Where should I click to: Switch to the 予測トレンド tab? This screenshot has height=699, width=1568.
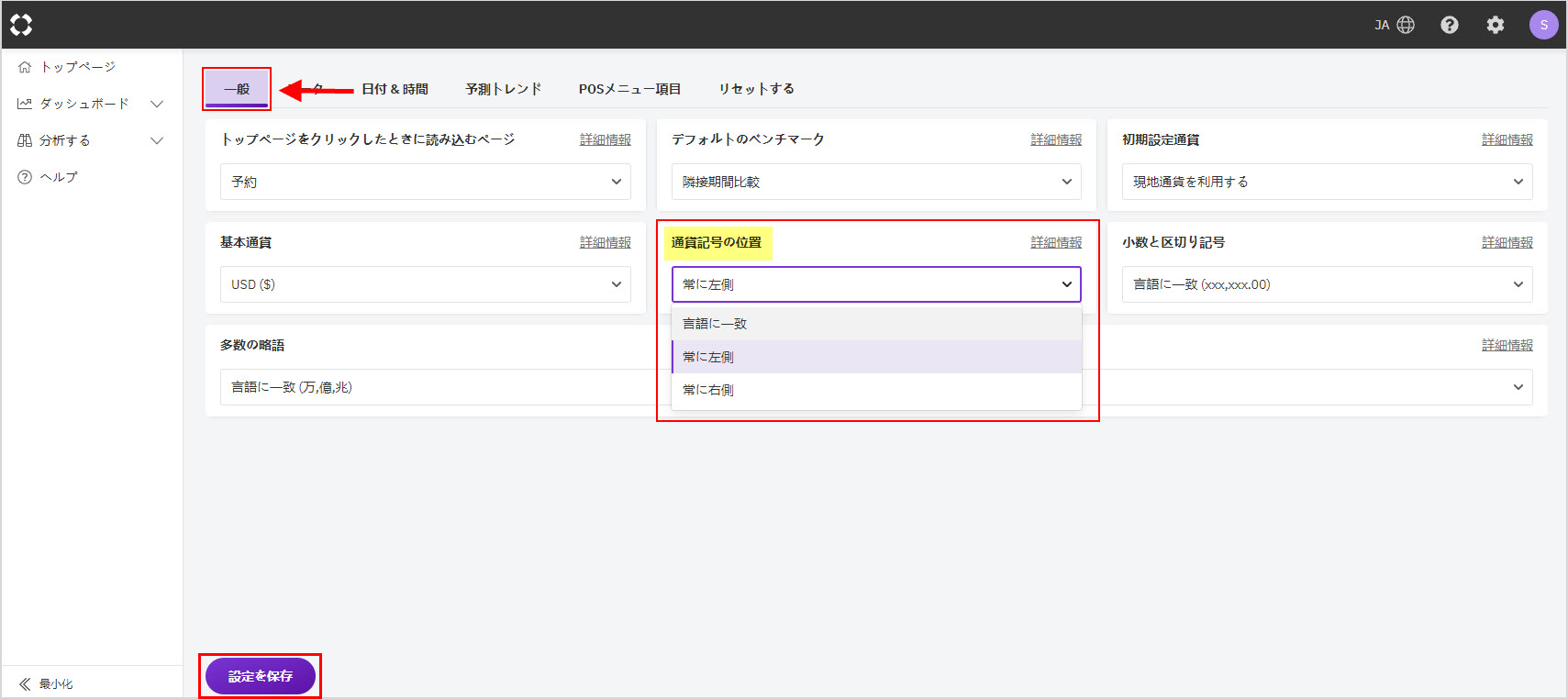coord(504,89)
